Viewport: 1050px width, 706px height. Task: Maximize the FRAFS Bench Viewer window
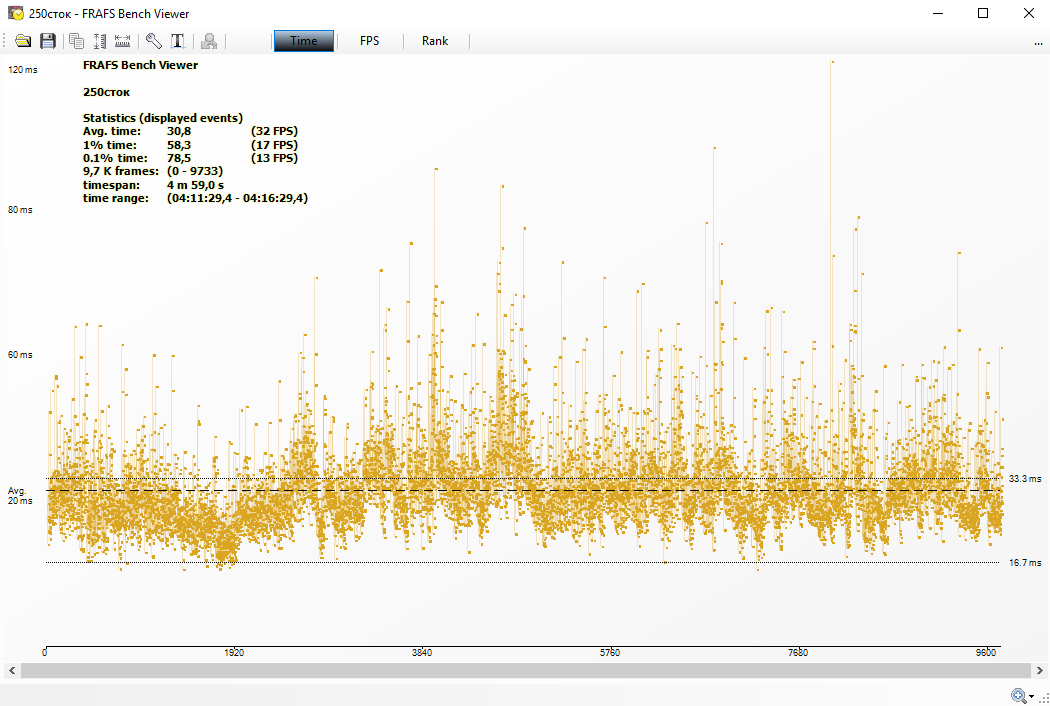[983, 14]
